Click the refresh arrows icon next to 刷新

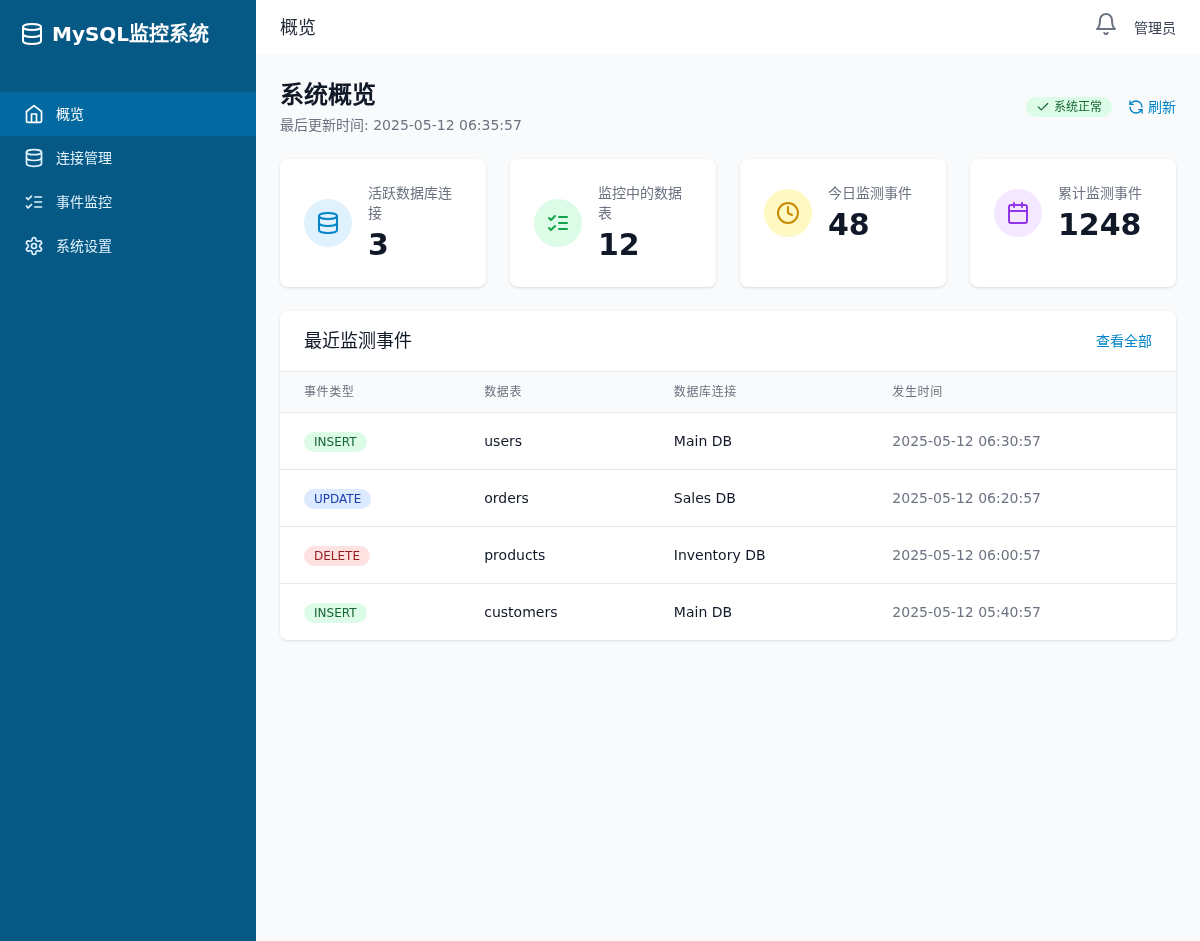point(1136,107)
